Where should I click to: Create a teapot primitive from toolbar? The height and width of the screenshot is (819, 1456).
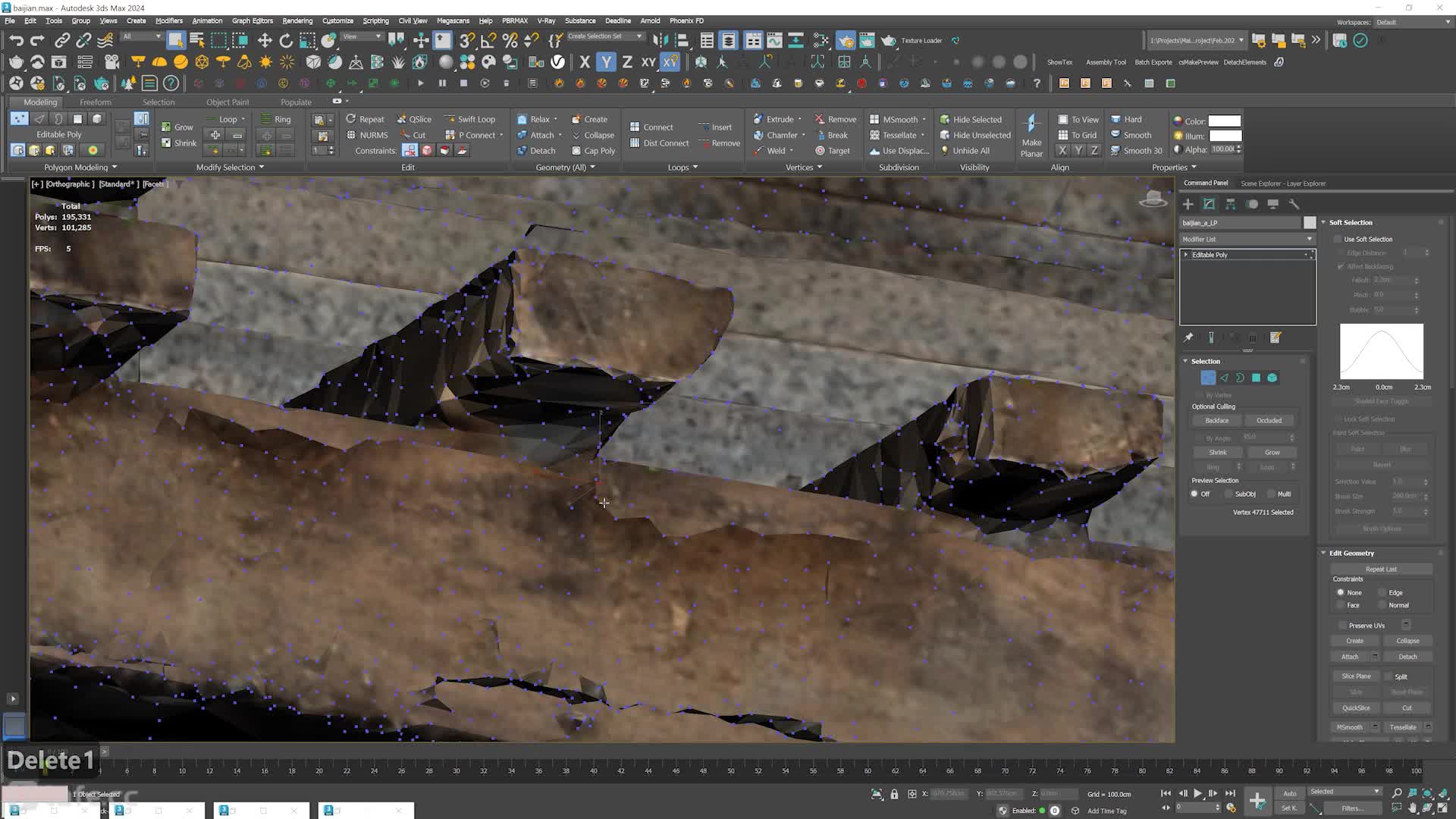(x=16, y=62)
